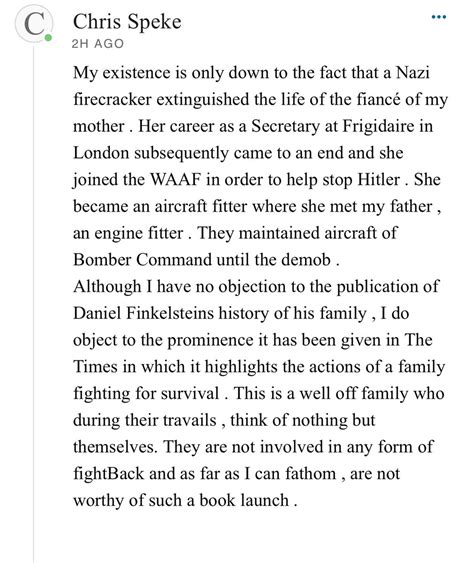
Task: Click the word 'fightBack' in the comment
Action: click(x=108, y=474)
